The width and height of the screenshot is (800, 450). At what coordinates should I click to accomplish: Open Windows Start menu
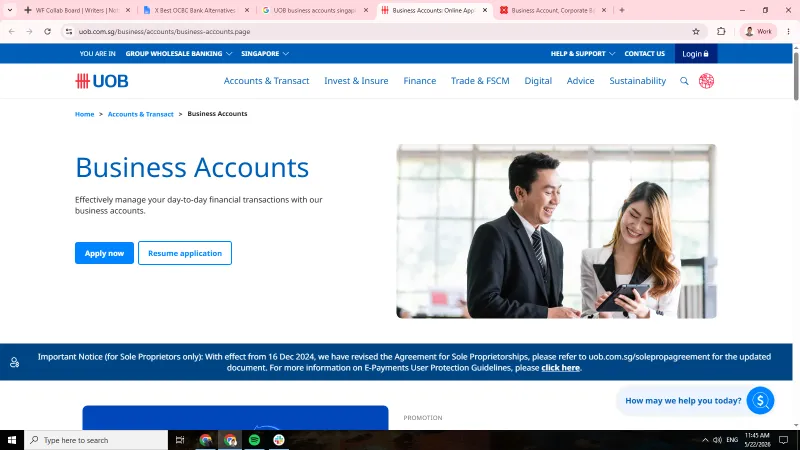click(x=12, y=440)
